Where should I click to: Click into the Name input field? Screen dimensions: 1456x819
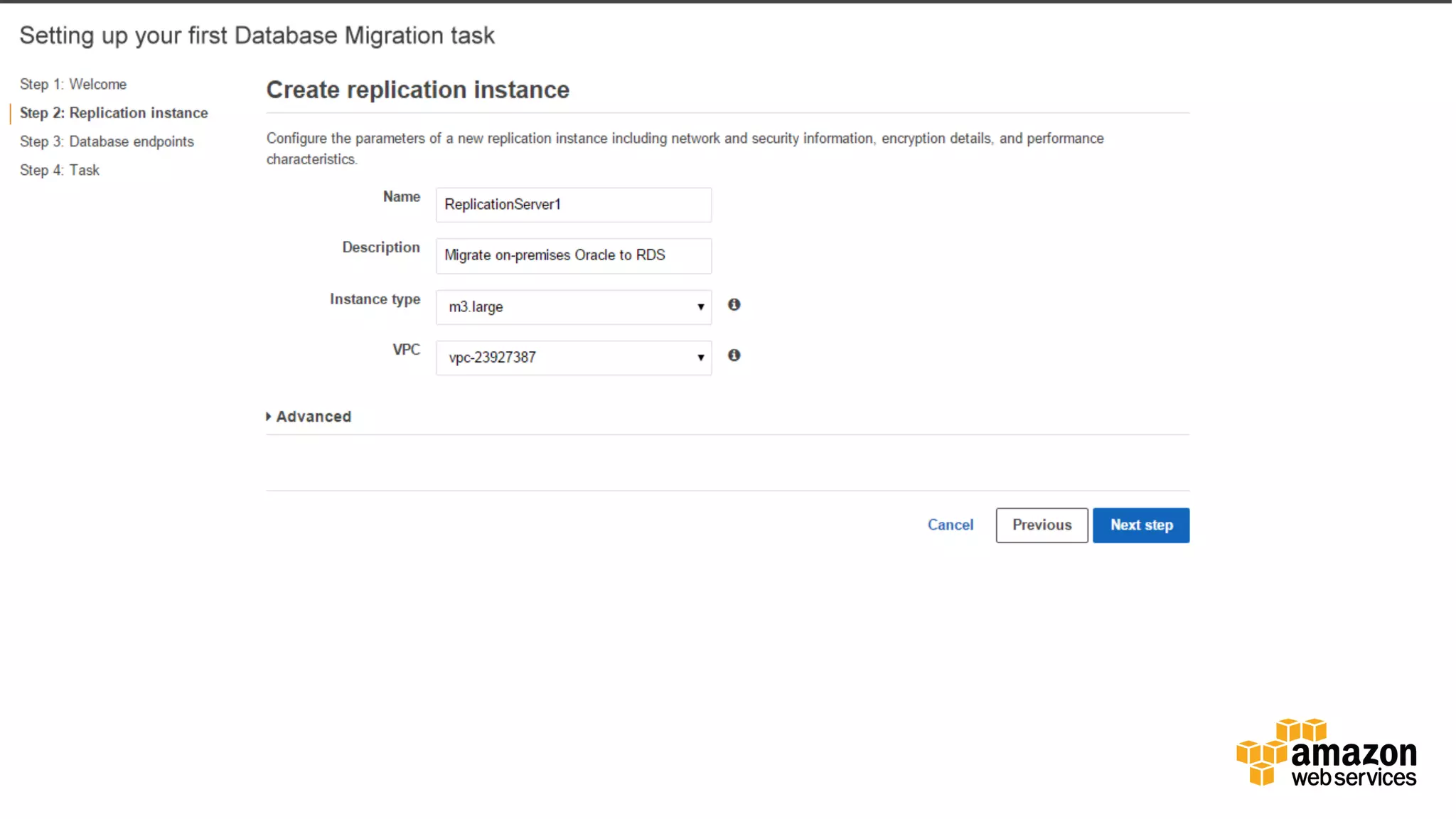click(573, 205)
